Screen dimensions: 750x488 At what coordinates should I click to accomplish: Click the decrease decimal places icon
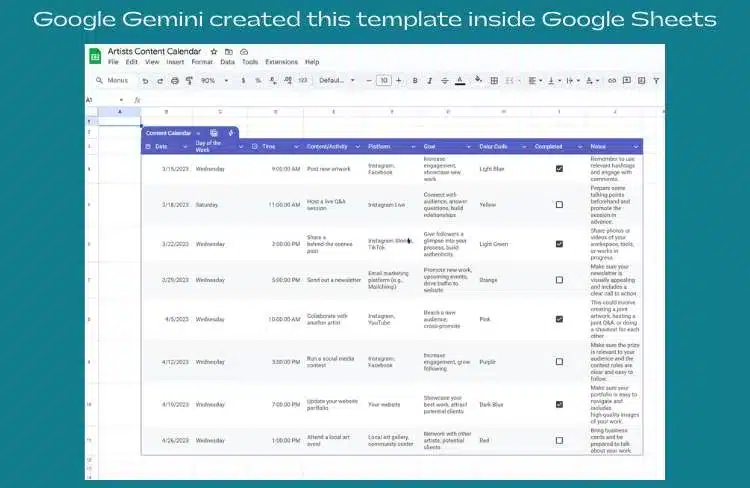273,81
